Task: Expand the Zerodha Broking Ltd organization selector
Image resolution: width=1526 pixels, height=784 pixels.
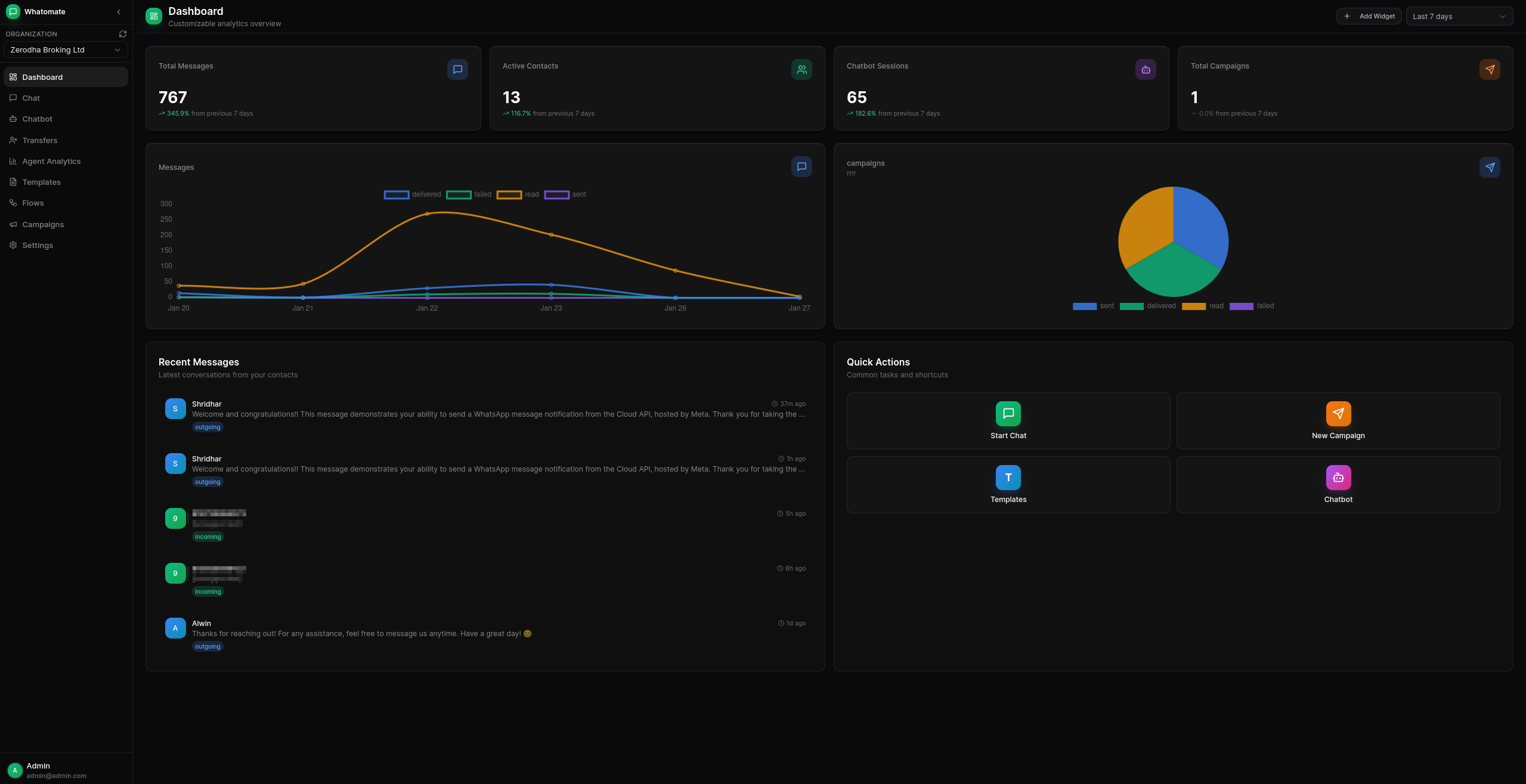Action: 66,49
